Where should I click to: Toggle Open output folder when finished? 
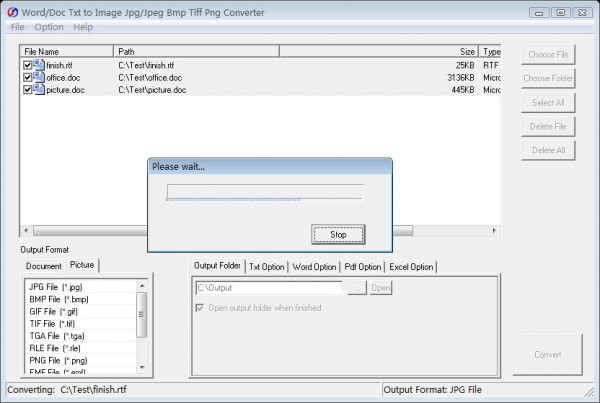[200, 308]
